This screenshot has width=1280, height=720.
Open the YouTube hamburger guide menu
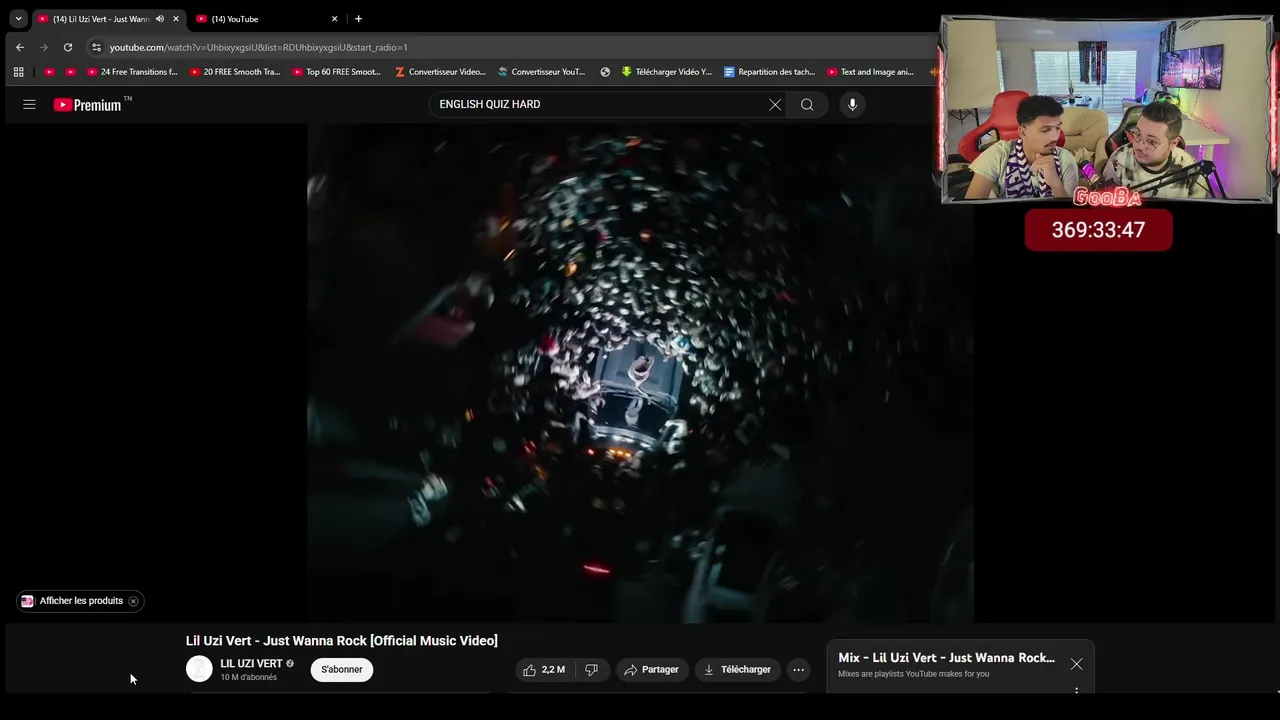click(x=29, y=104)
